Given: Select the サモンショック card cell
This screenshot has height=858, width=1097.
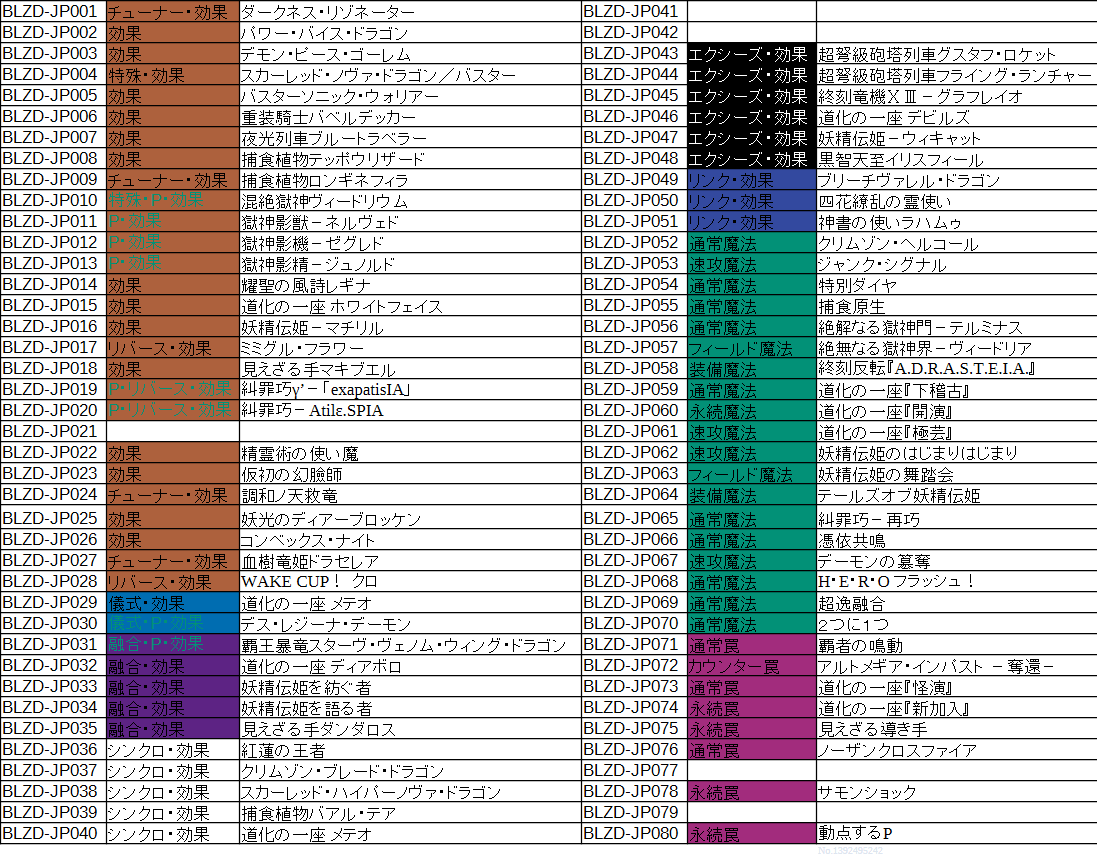Looking at the screenshot, I should click(955, 792).
